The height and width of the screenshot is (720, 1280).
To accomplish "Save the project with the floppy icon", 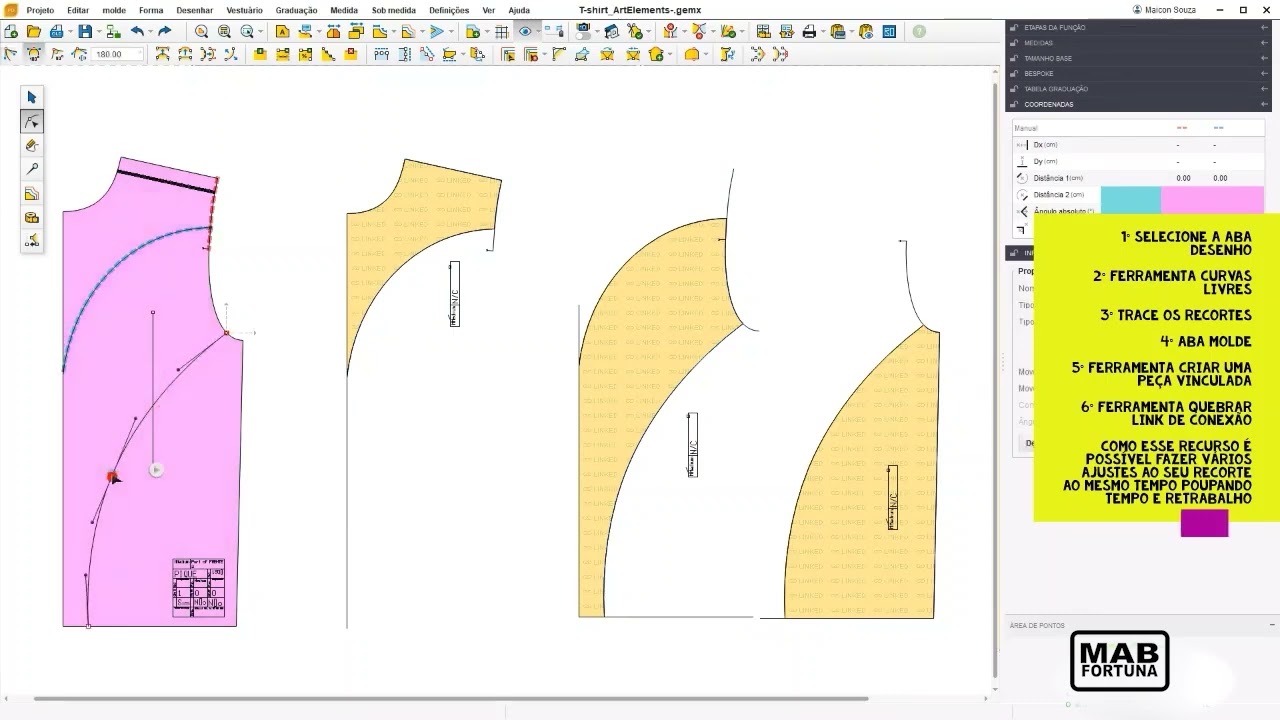I will (x=85, y=32).
